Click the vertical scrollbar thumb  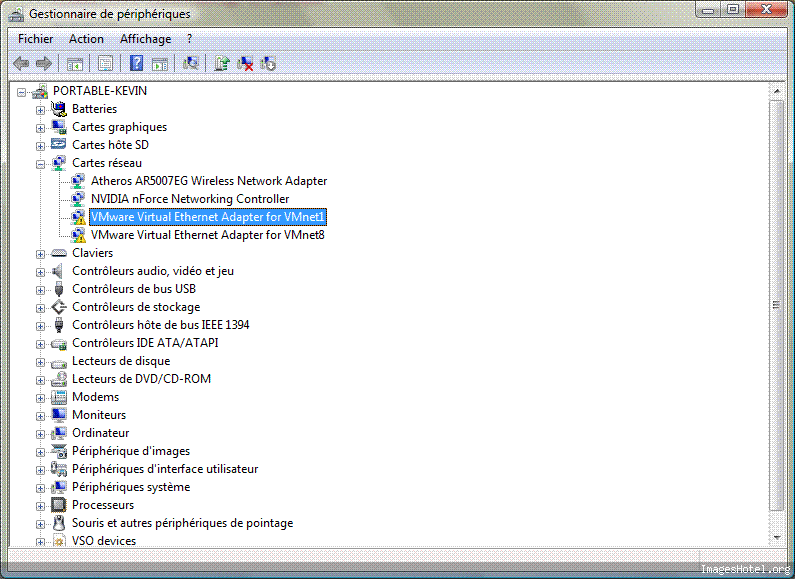coord(776,305)
